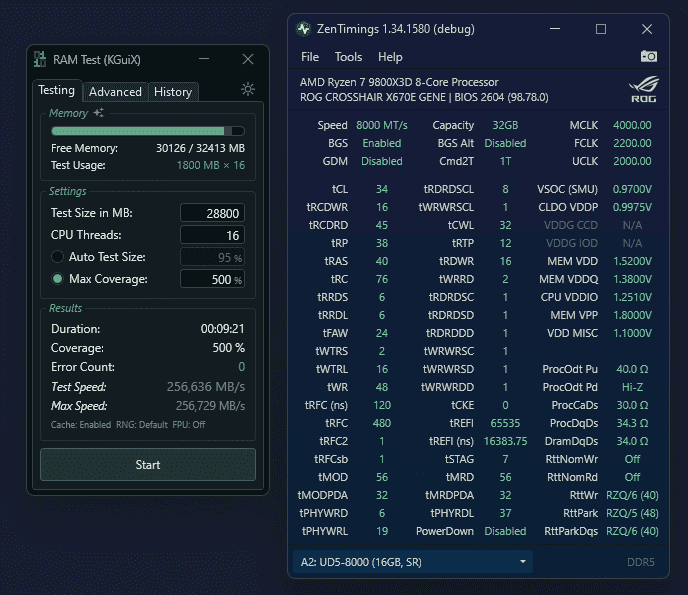Click the Test Size in MB field
688x595 pixels.
(x=212, y=213)
